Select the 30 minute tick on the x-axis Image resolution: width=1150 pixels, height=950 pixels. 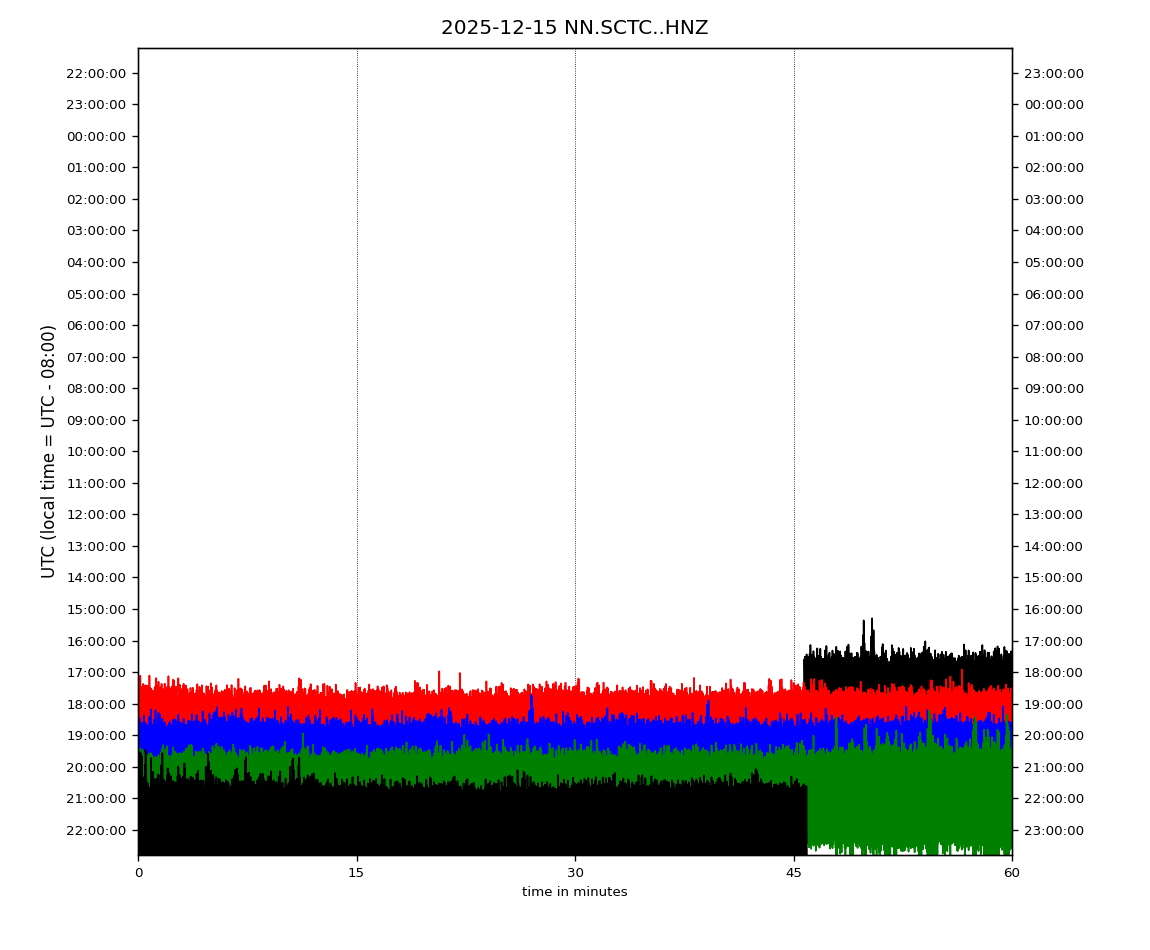pyautogui.click(x=575, y=873)
